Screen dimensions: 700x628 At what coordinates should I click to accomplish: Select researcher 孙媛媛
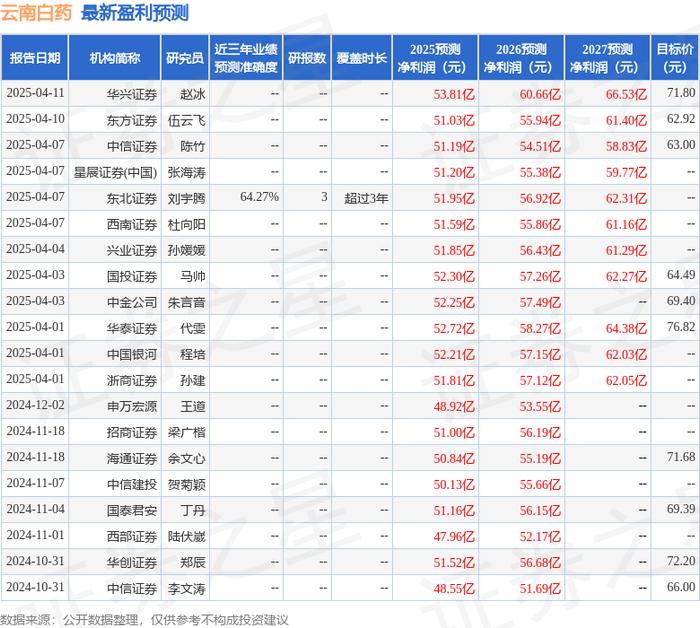tap(187, 250)
